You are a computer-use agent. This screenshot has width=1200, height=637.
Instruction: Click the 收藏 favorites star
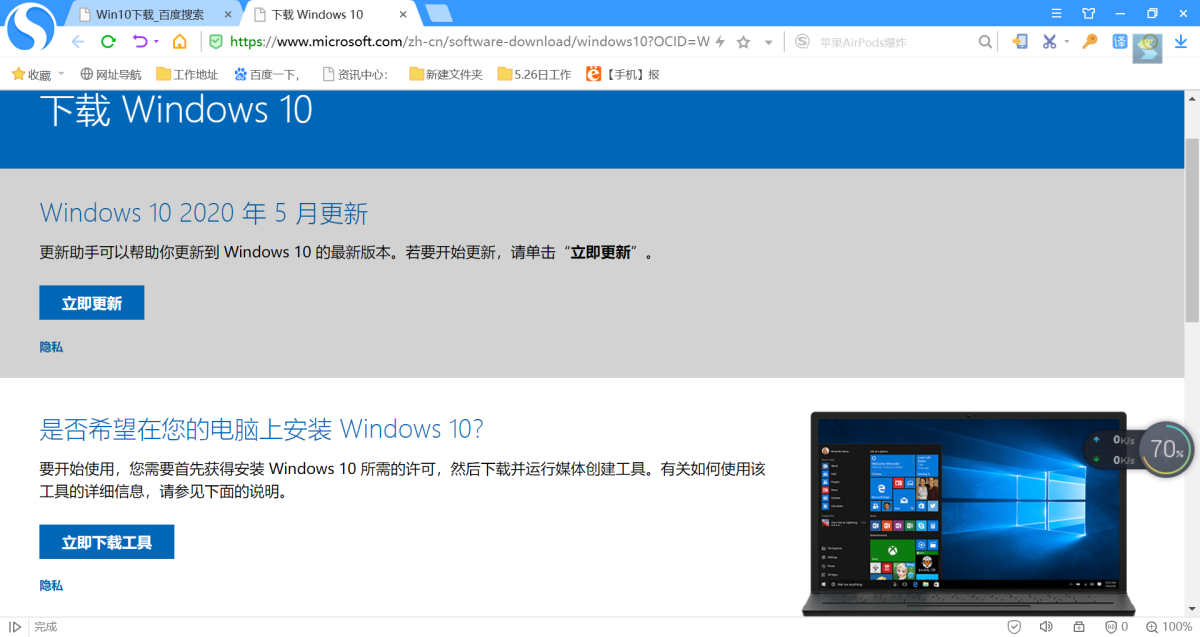[18, 74]
